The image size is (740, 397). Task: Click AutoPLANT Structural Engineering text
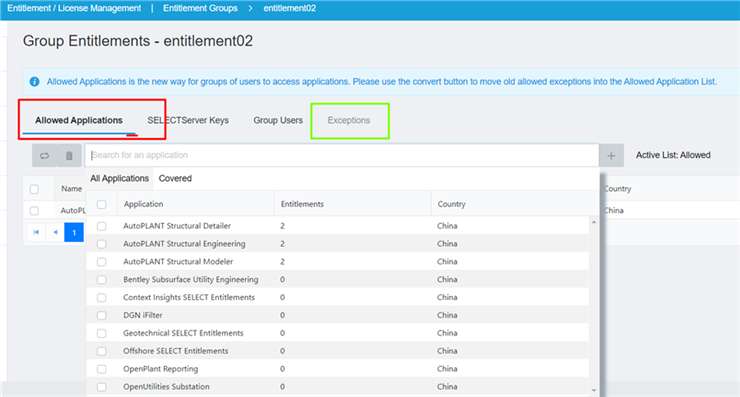tap(184, 244)
